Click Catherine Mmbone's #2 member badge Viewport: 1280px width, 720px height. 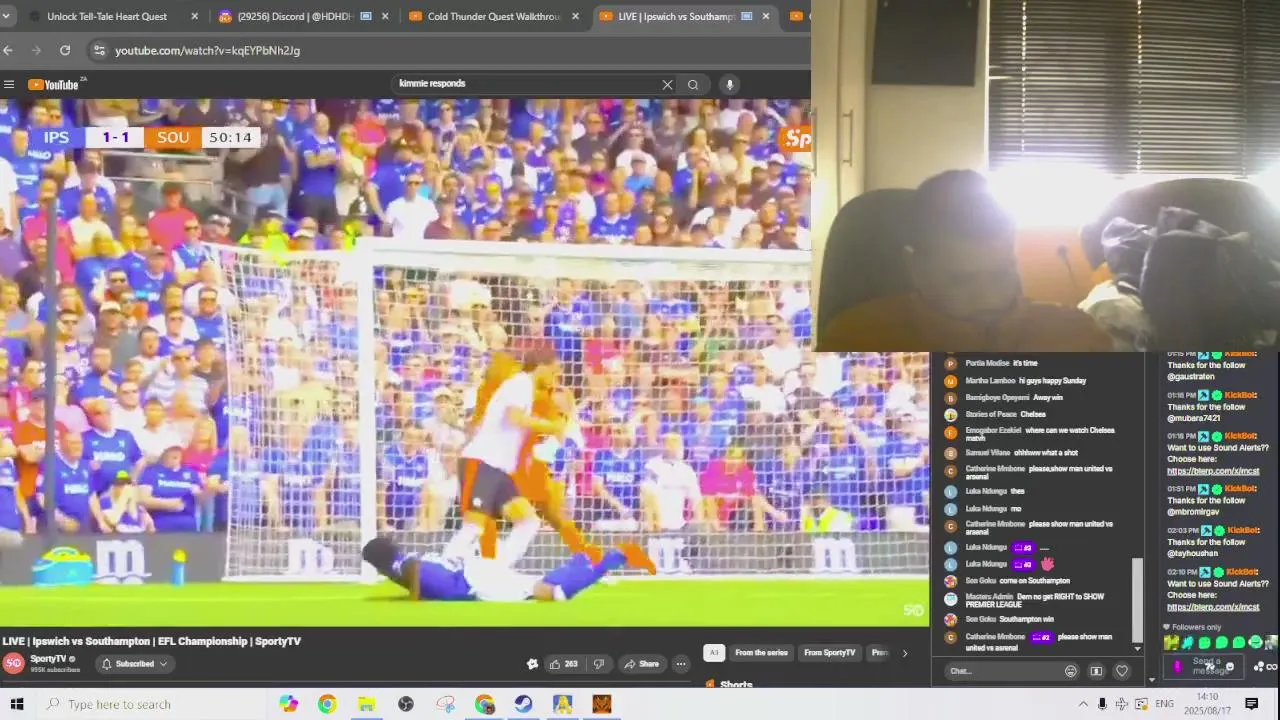click(x=1041, y=637)
